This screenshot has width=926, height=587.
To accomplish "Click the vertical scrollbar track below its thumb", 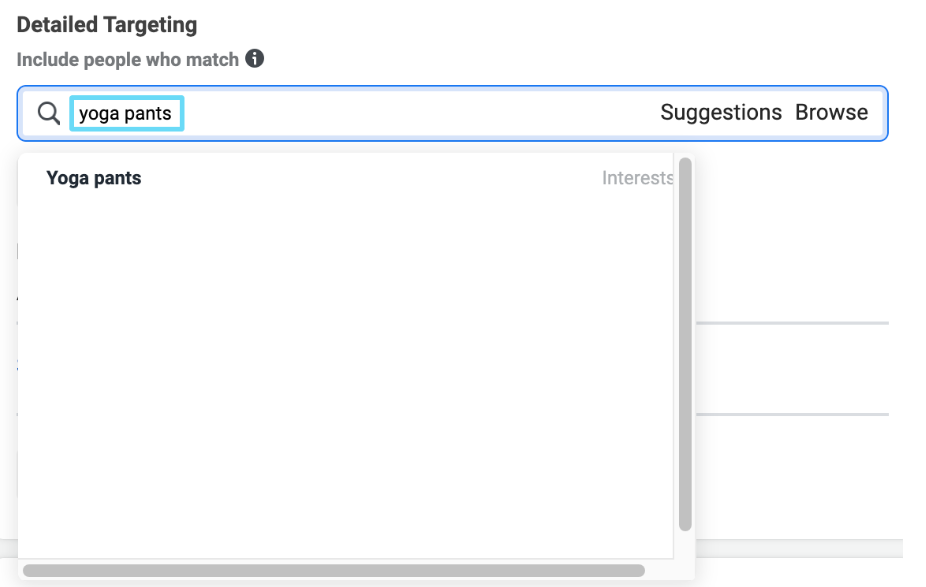I will (685, 544).
